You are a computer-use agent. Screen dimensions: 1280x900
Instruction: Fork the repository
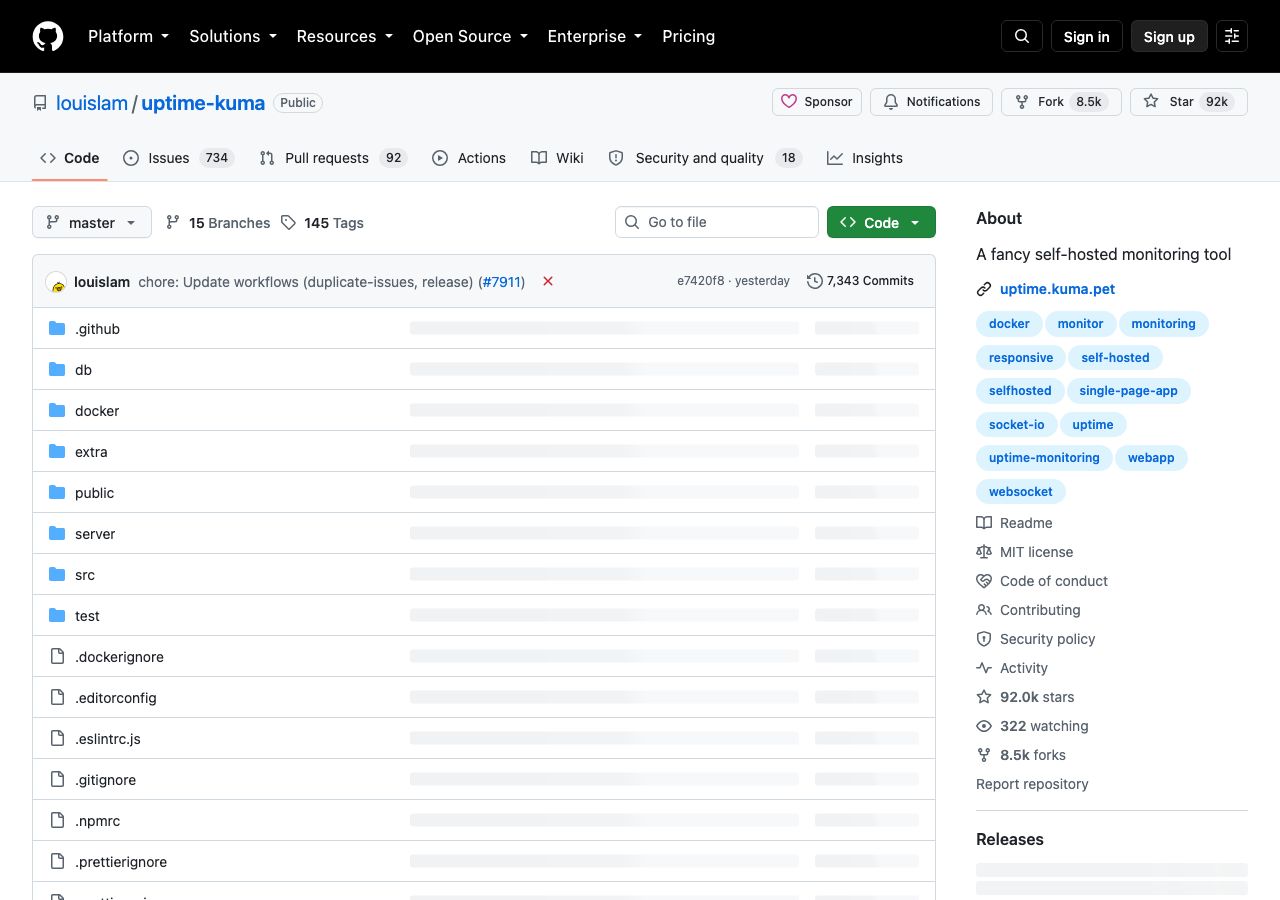pos(1061,102)
